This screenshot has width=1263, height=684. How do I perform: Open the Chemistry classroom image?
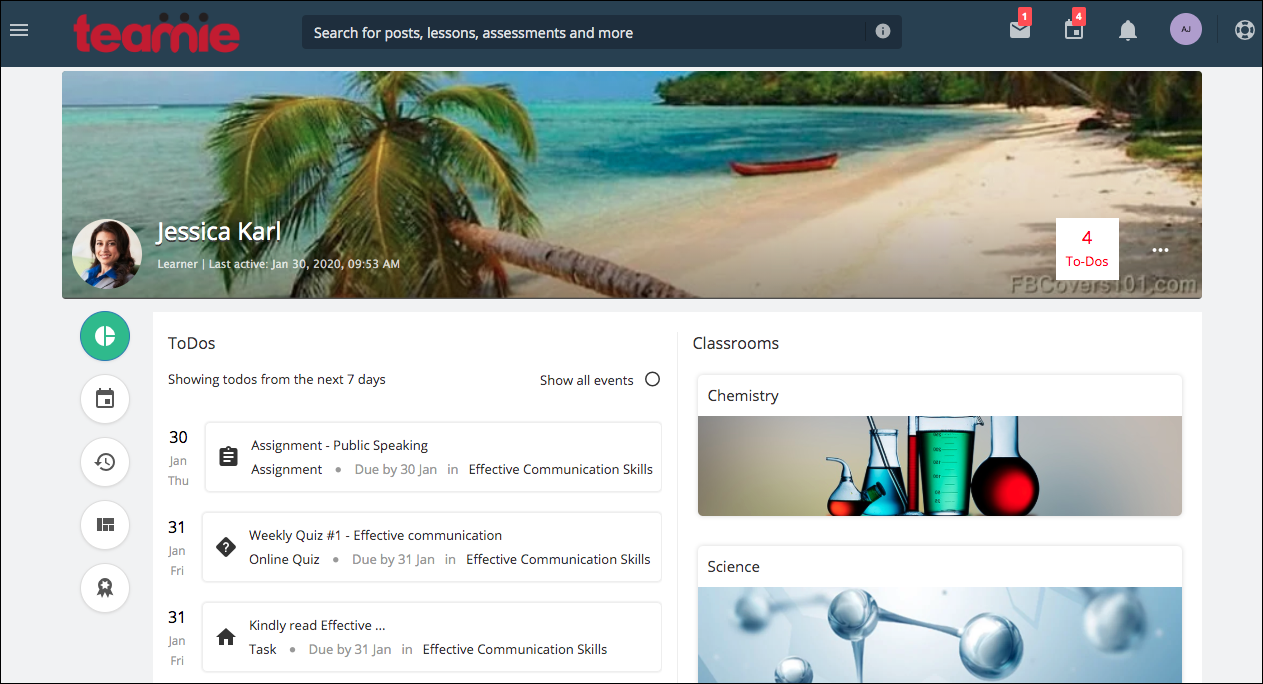click(x=940, y=466)
